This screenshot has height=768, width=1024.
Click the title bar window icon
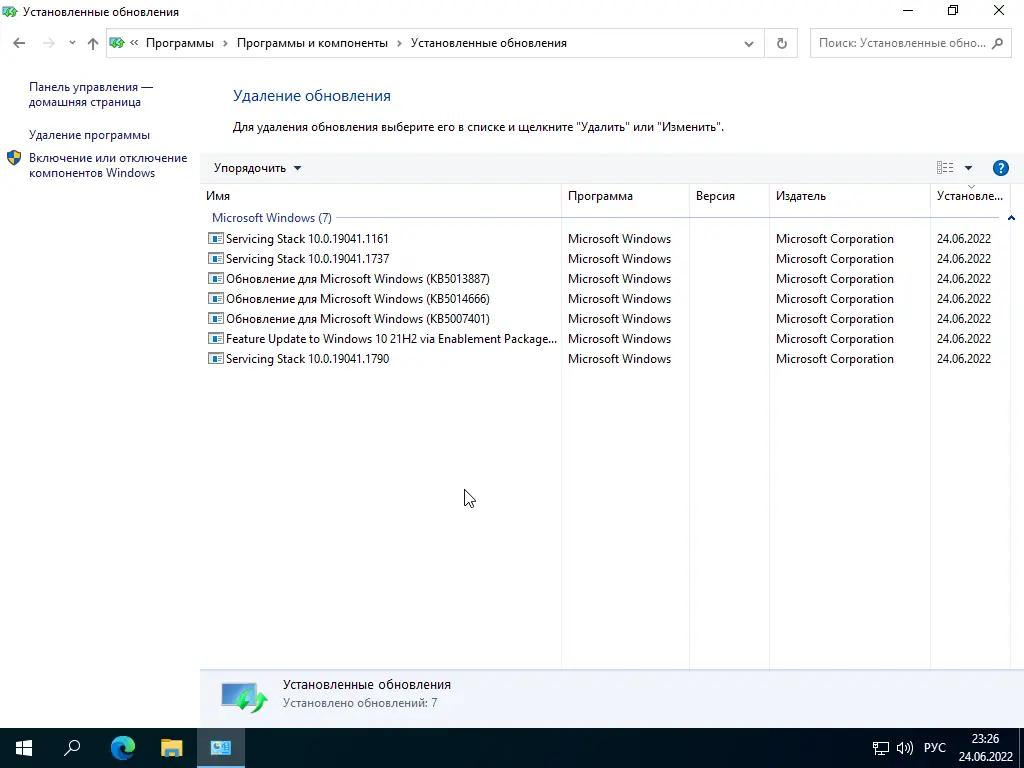pos(10,12)
